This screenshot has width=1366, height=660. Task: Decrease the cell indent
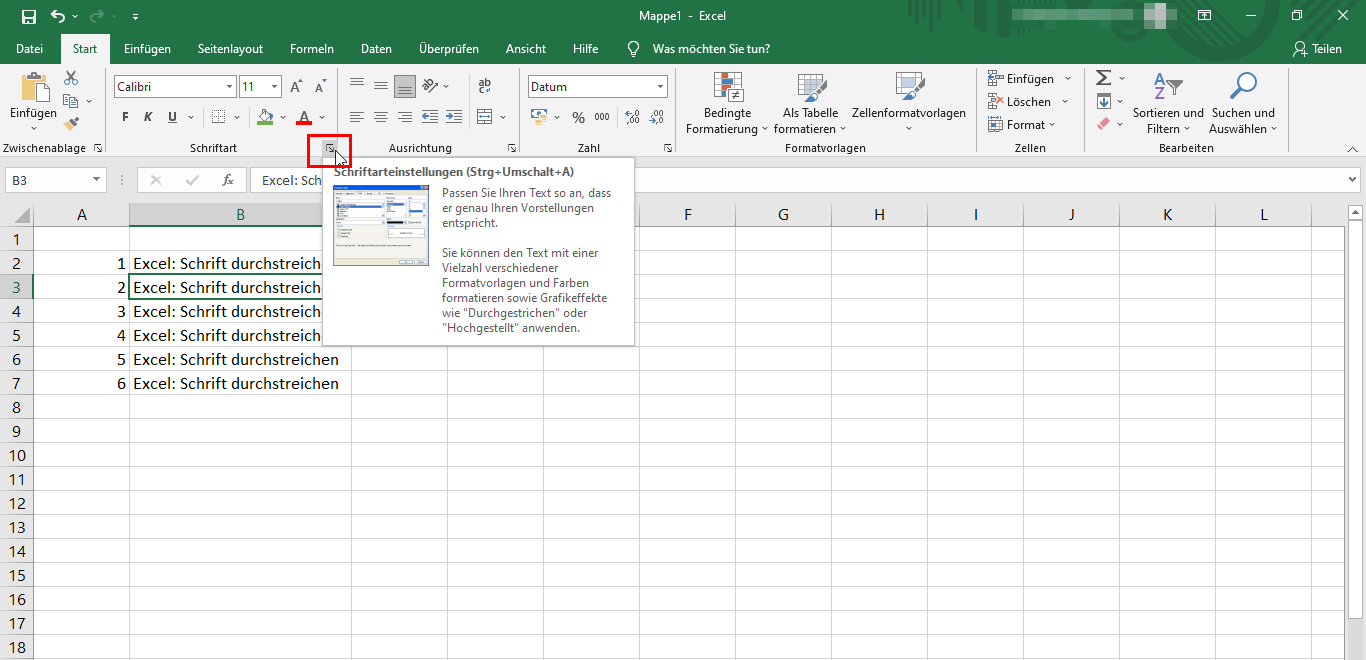click(x=430, y=117)
